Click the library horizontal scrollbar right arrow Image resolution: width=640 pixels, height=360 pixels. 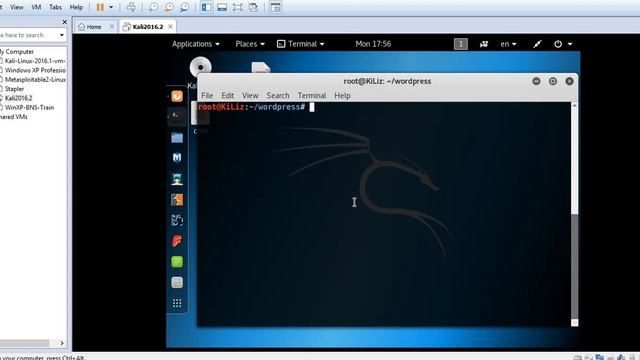(62, 343)
